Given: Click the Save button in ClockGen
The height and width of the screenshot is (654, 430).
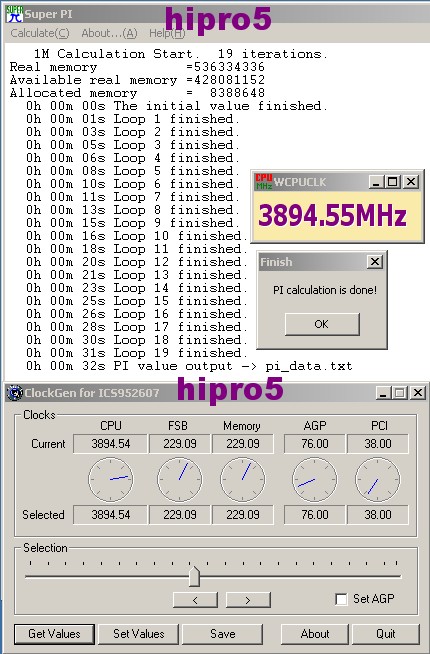Looking at the screenshot, I should pos(223,634).
